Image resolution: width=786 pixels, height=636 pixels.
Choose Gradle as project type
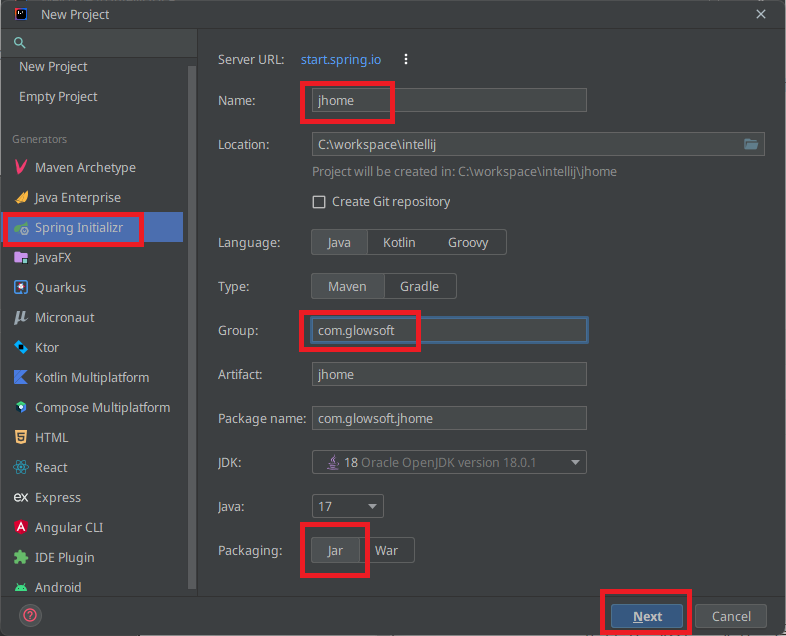(420, 286)
